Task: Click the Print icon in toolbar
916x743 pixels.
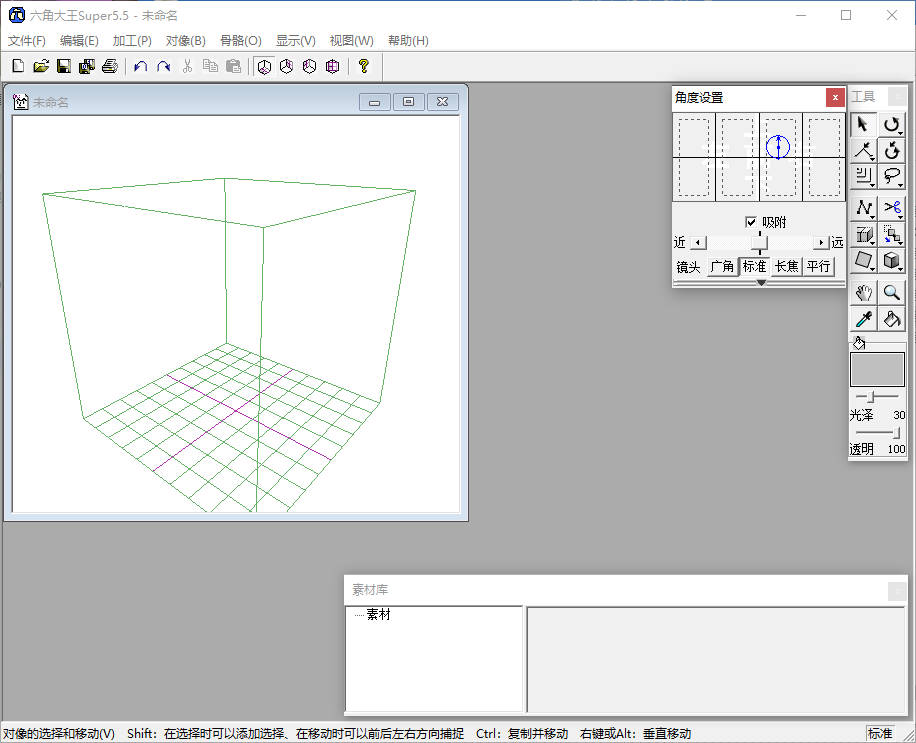Action: pos(110,66)
